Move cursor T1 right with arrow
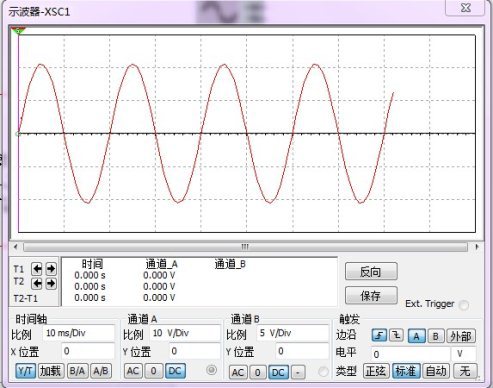 [51, 268]
